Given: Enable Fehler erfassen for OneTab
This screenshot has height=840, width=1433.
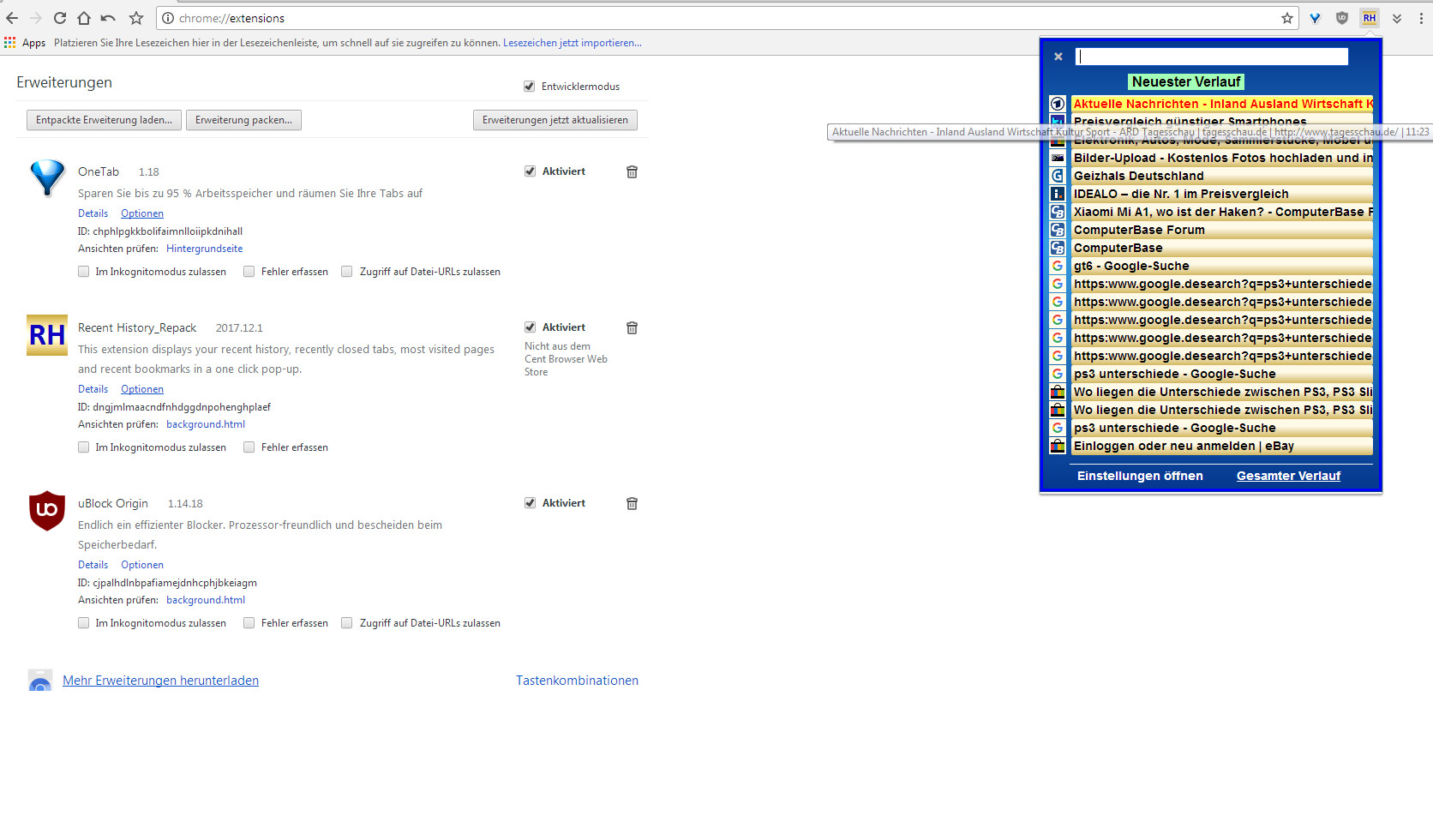Looking at the screenshot, I should click(x=249, y=272).
